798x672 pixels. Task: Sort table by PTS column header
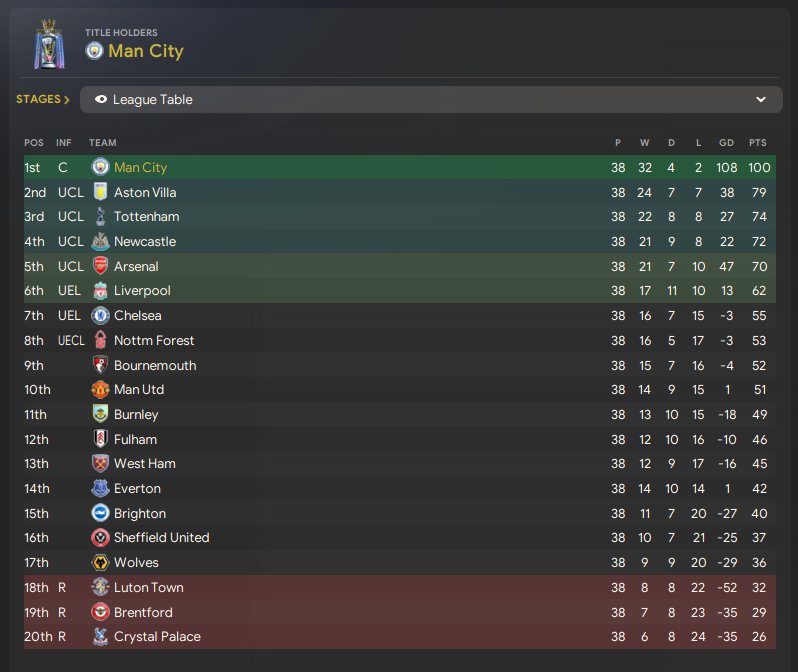[x=757, y=143]
